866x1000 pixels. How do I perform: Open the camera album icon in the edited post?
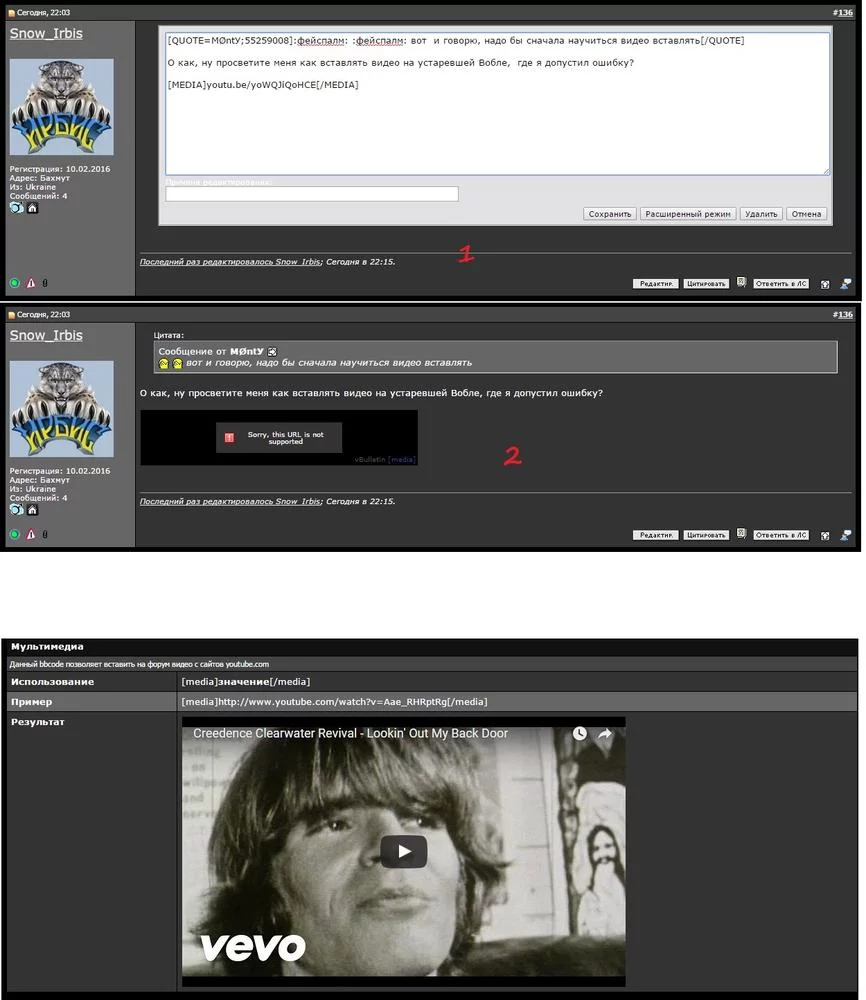tap(17, 208)
